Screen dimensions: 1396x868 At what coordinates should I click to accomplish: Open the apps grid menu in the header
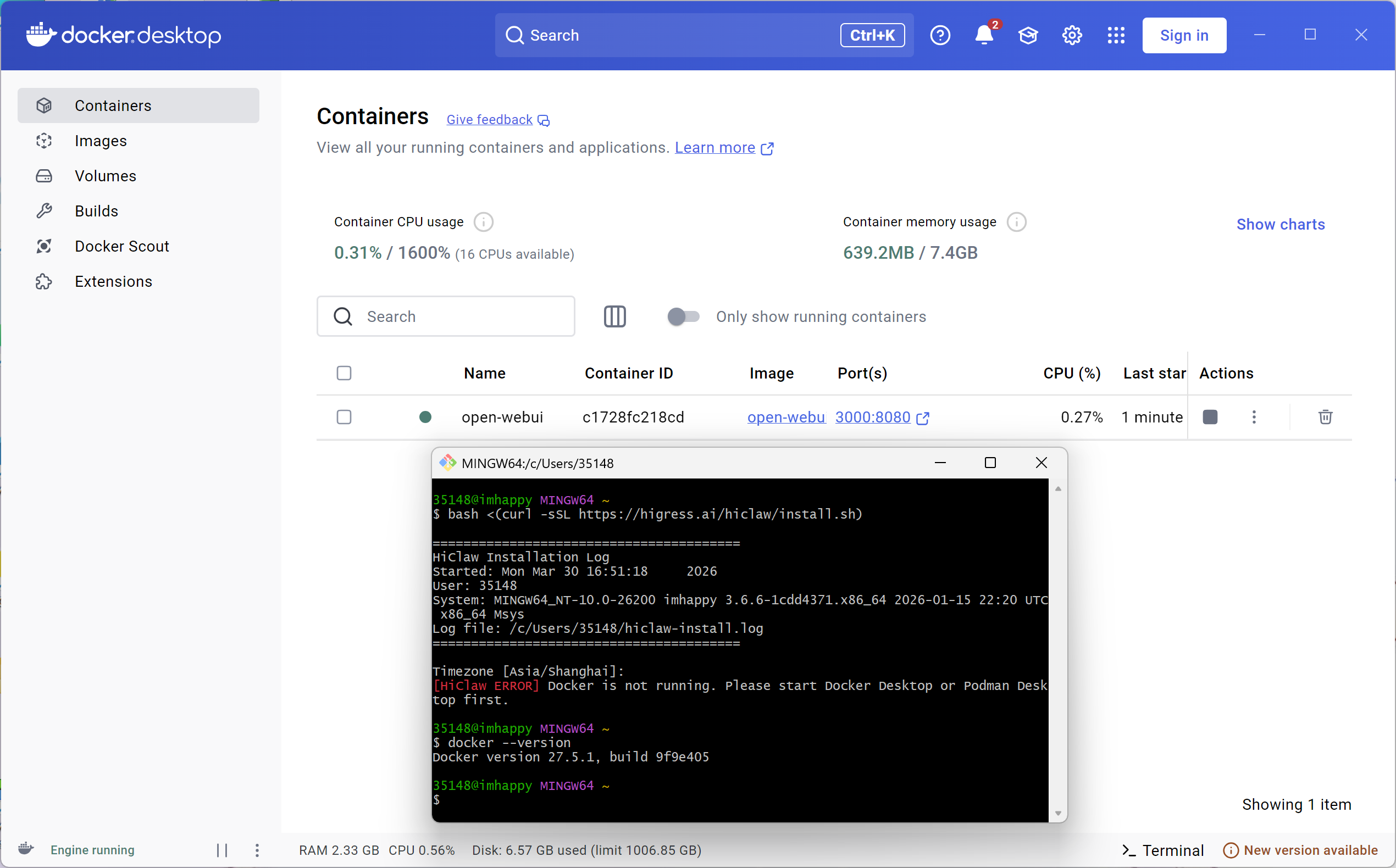point(1116,36)
